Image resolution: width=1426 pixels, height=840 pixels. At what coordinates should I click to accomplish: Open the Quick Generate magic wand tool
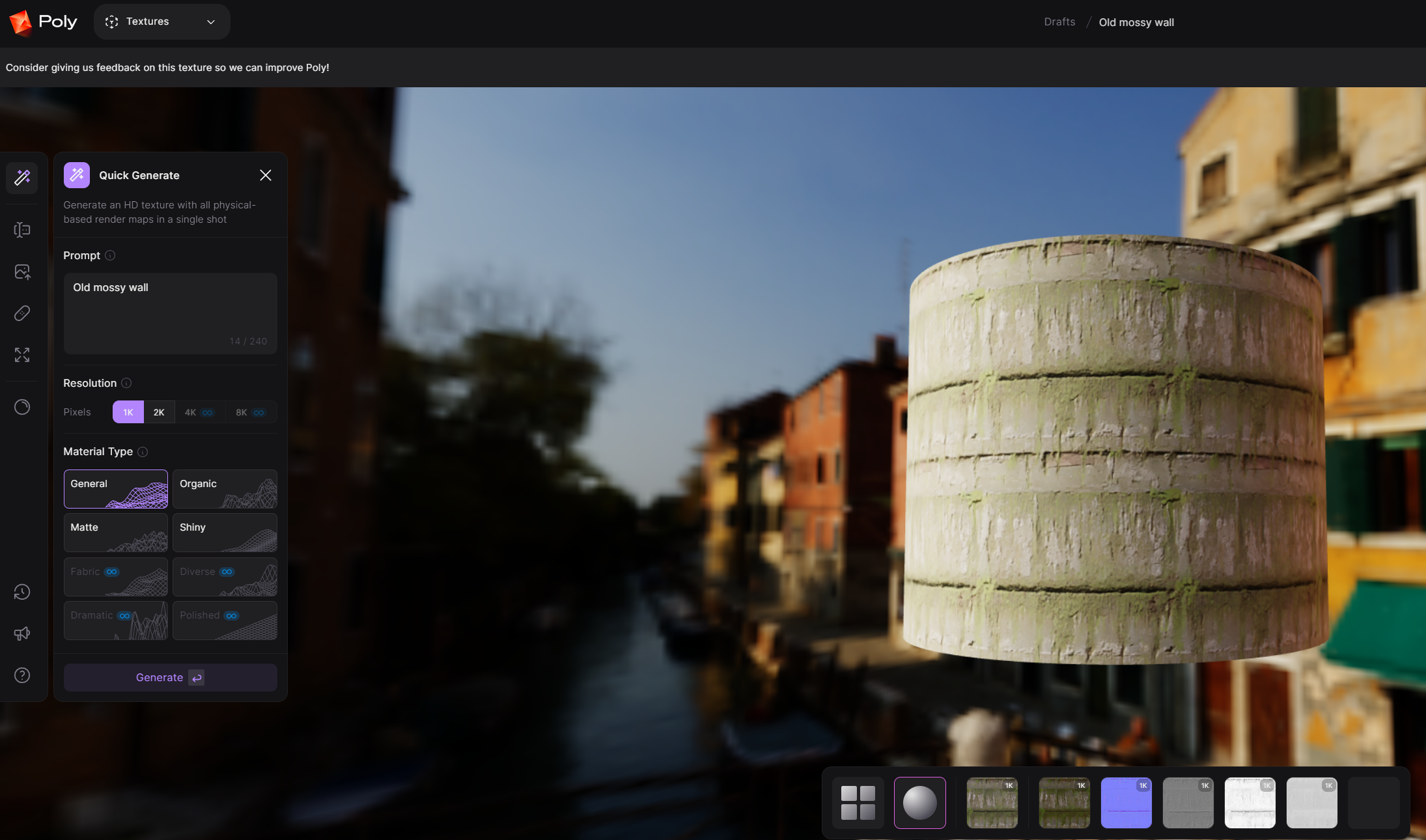22,177
